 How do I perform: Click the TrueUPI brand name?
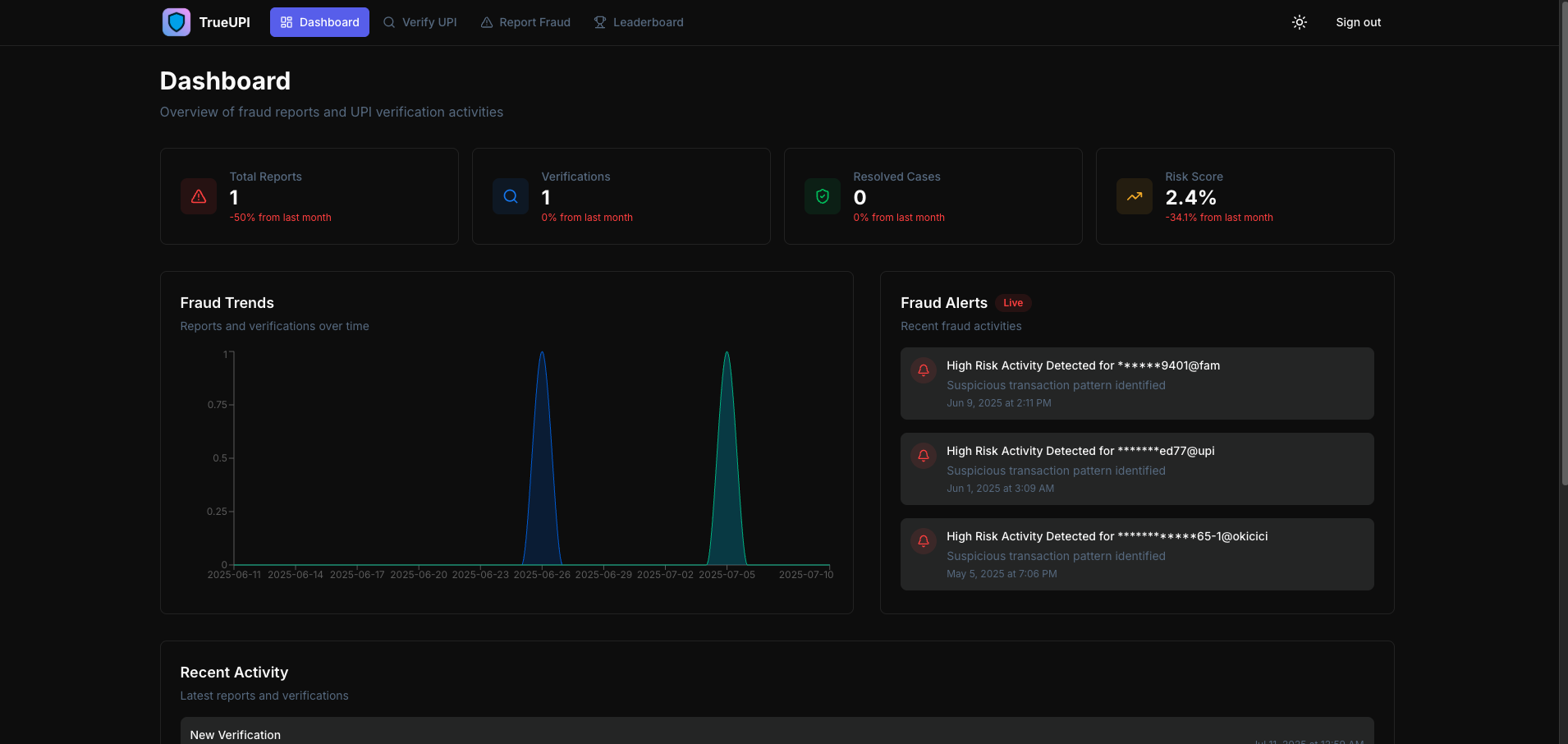pyautogui.click(x=224, y=22)
